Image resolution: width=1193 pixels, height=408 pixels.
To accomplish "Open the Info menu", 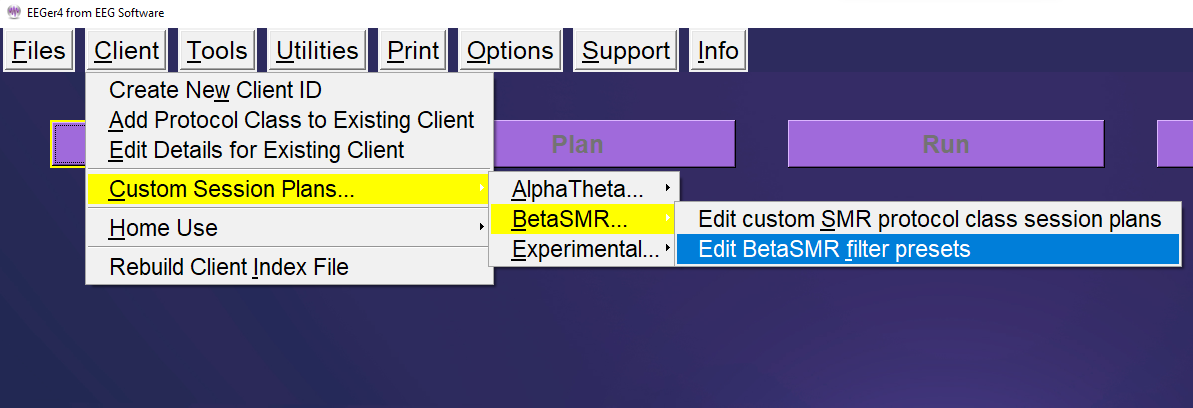I will click(x=718, y=51).
